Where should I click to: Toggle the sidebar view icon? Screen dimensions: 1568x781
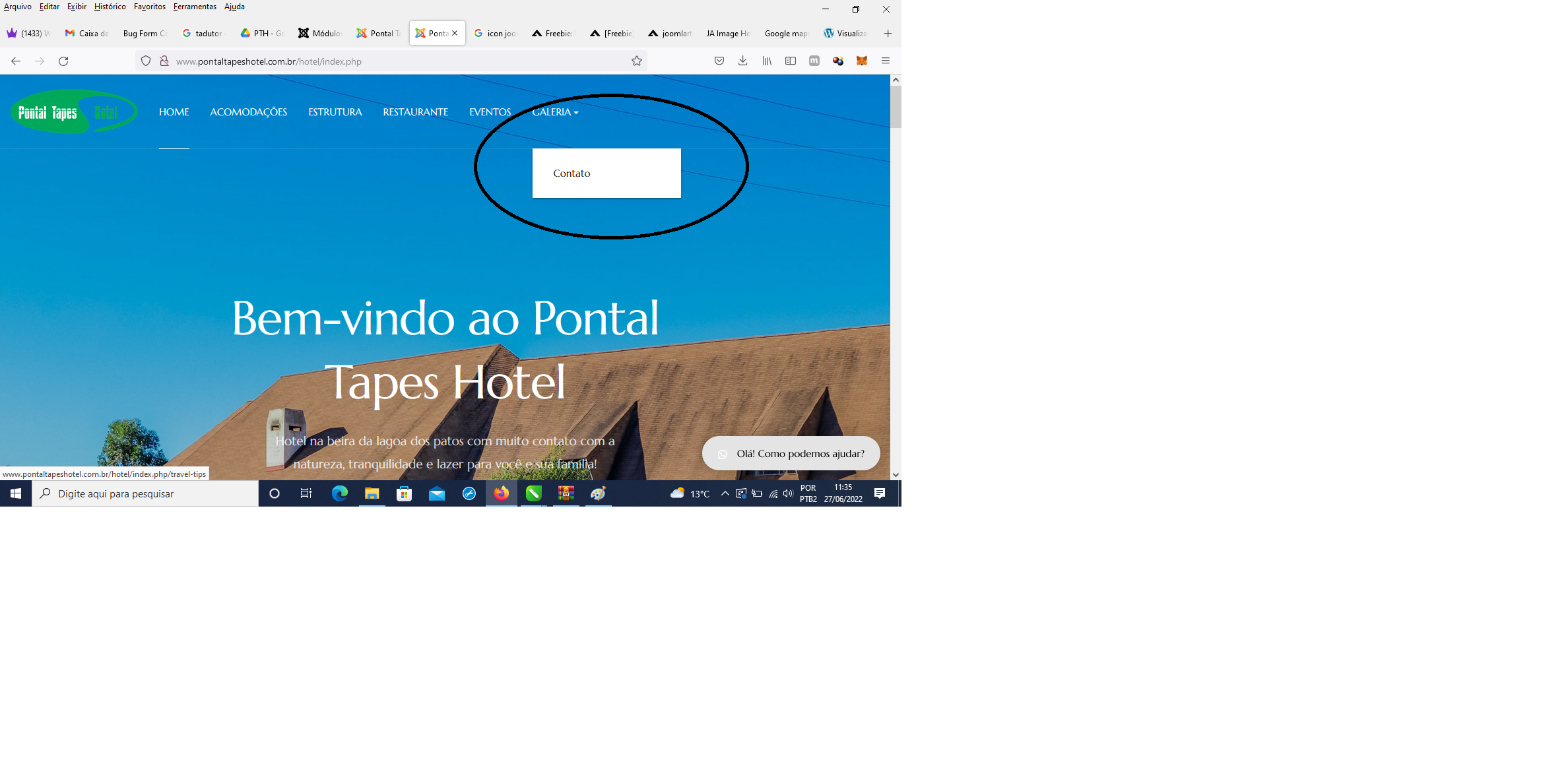[x=791, y=61]
